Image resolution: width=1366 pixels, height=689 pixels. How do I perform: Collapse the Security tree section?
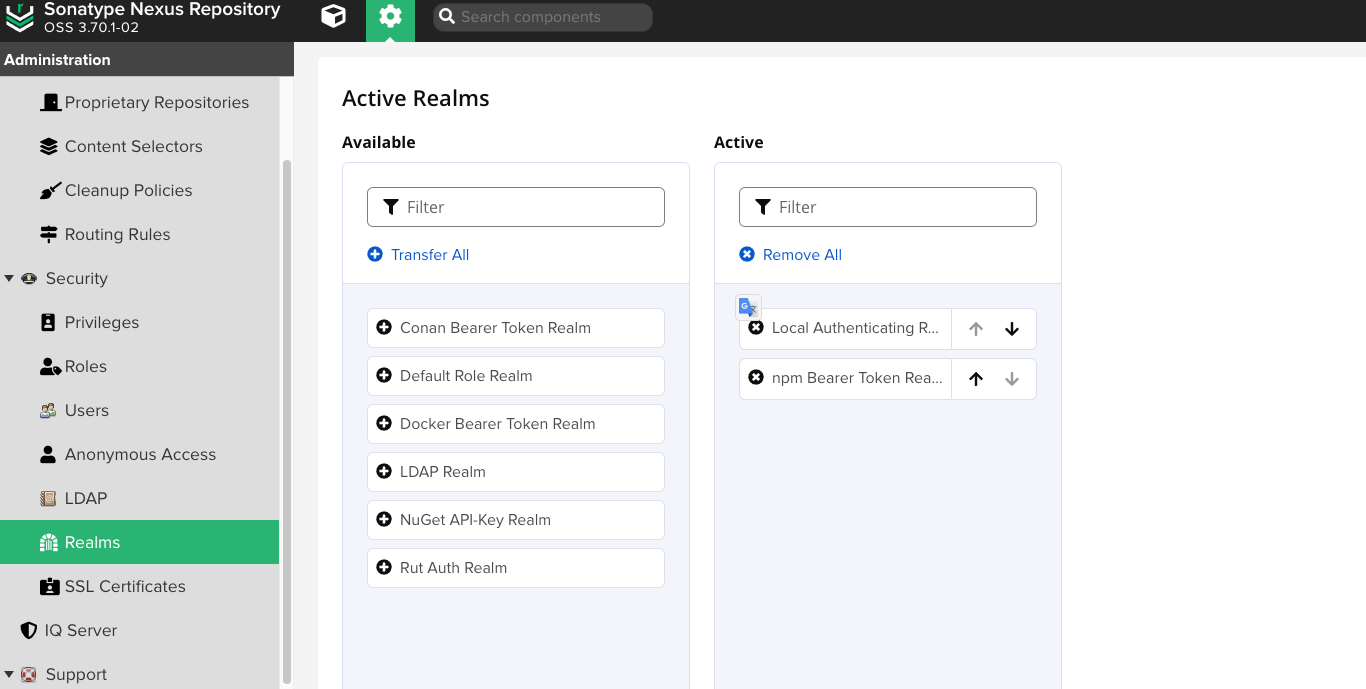pos(9,279)
